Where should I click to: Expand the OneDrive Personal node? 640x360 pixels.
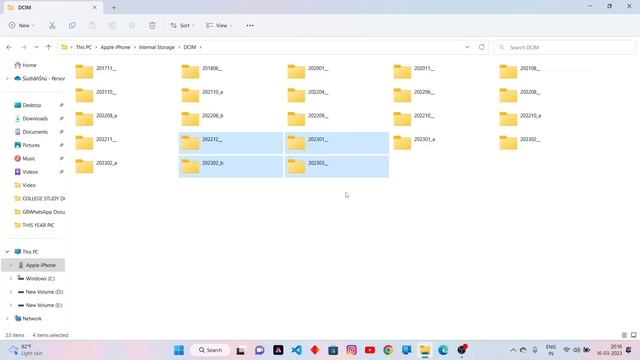click(7, 78)
